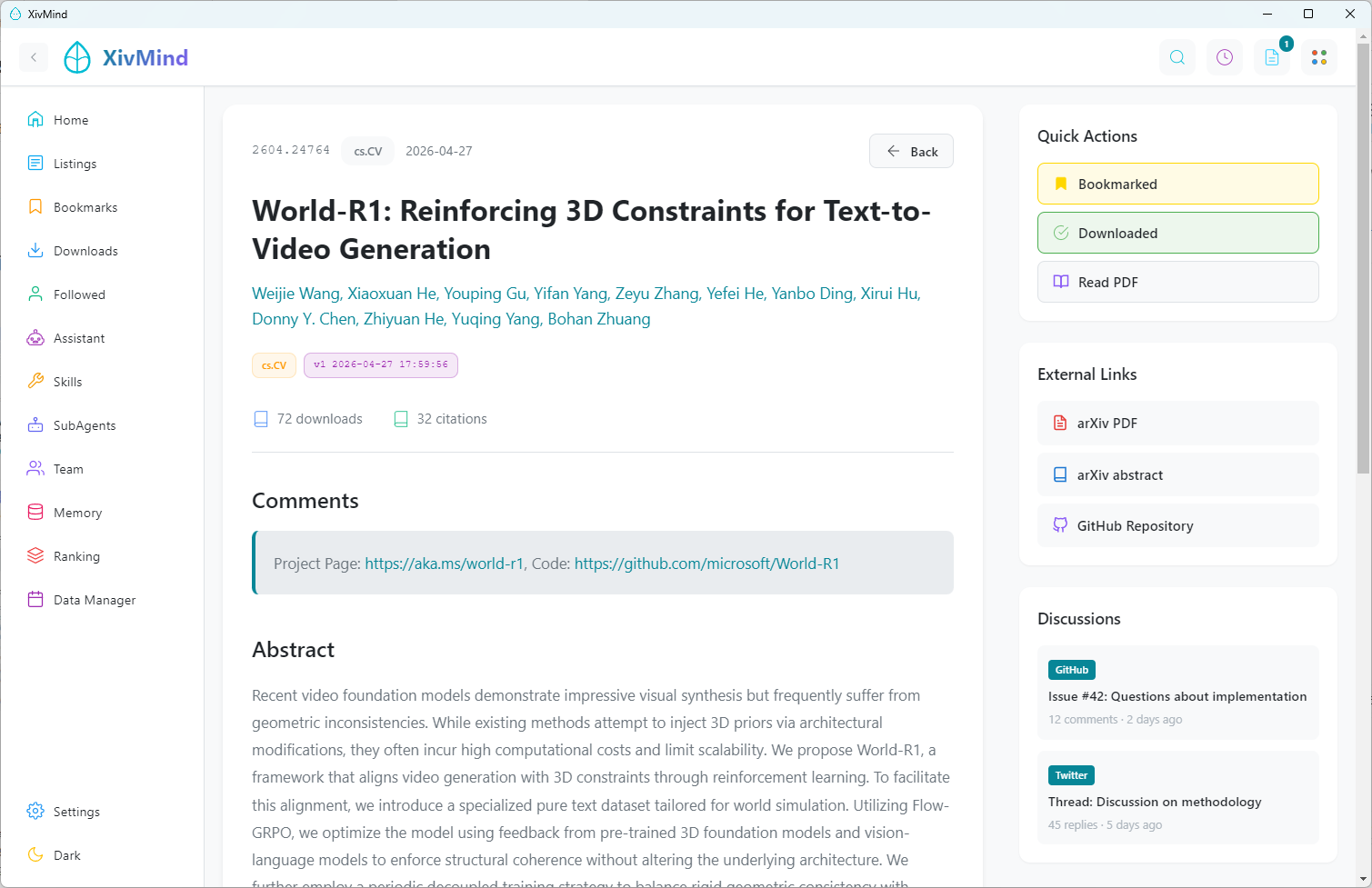Click author Yuqing Yang

(x=496, y=319)
